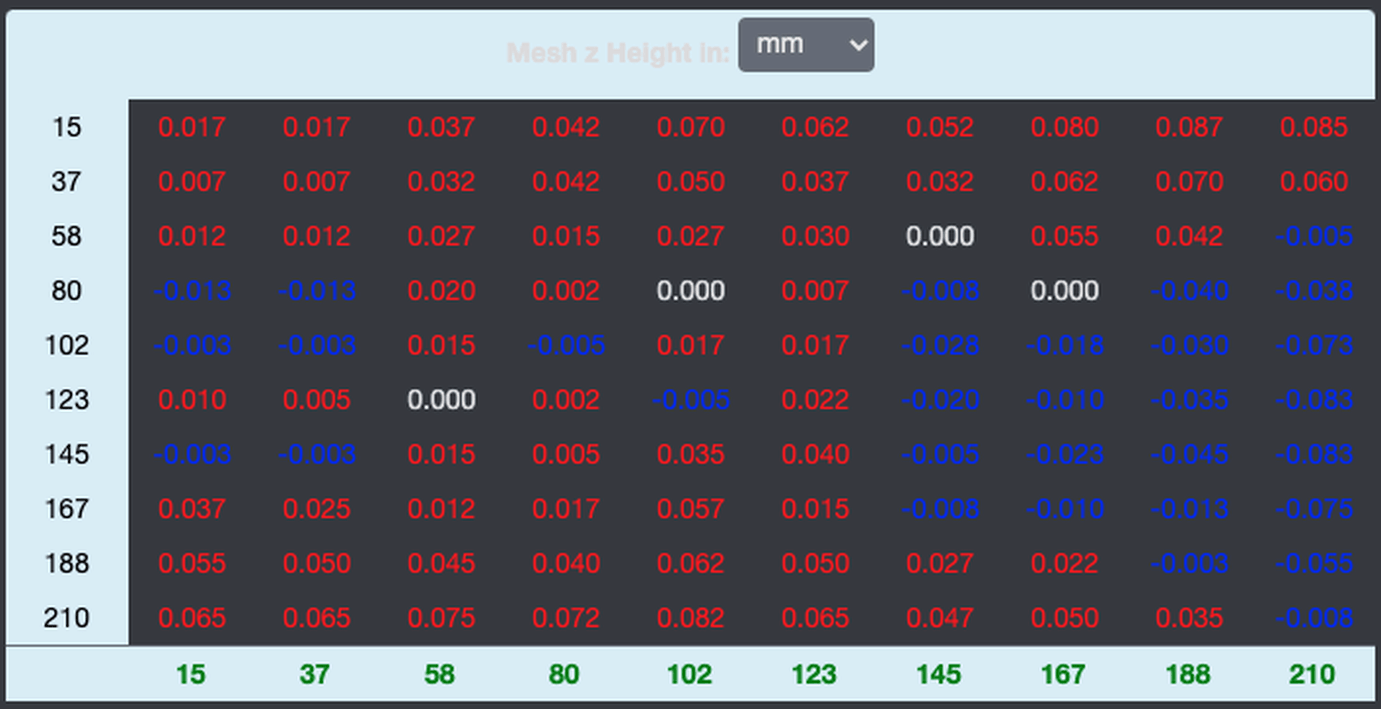Click 0.057 in row 167, column 102

point(691,509)
